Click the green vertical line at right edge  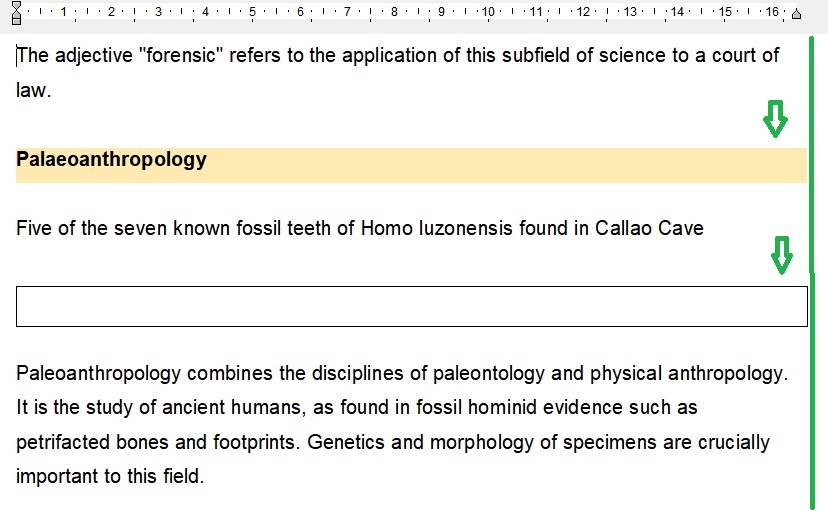[x=811, y=270]
